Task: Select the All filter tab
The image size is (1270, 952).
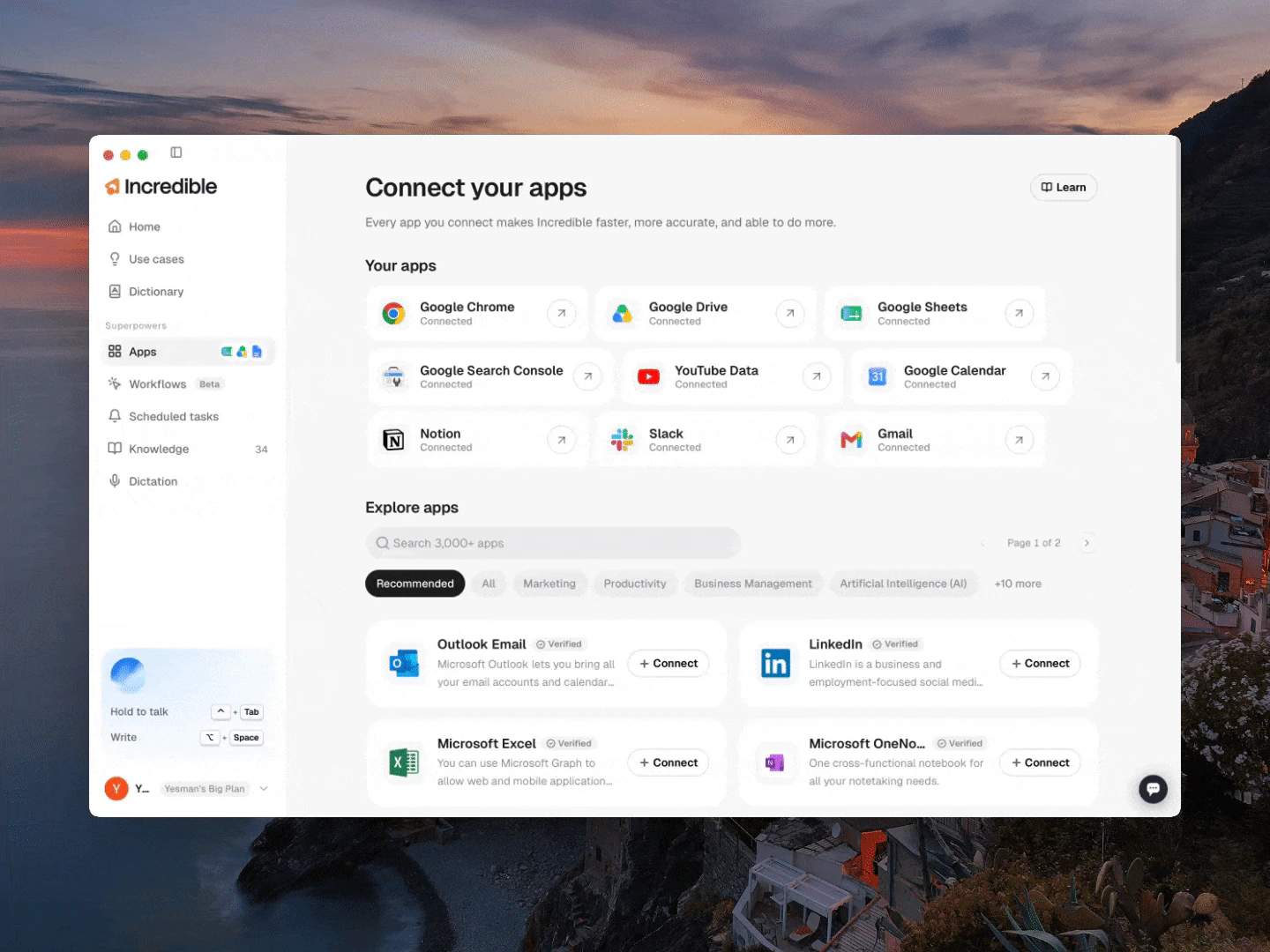Action: coord(489,584)
